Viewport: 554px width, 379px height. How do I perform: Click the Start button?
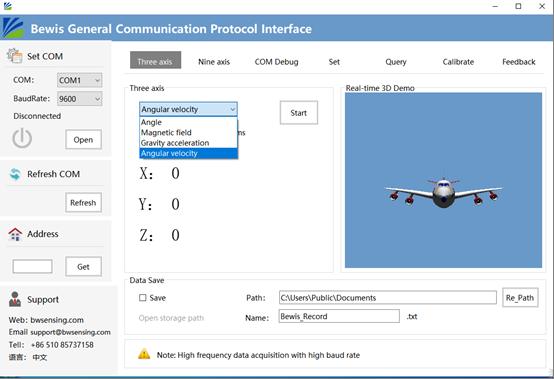click(299, 113)
